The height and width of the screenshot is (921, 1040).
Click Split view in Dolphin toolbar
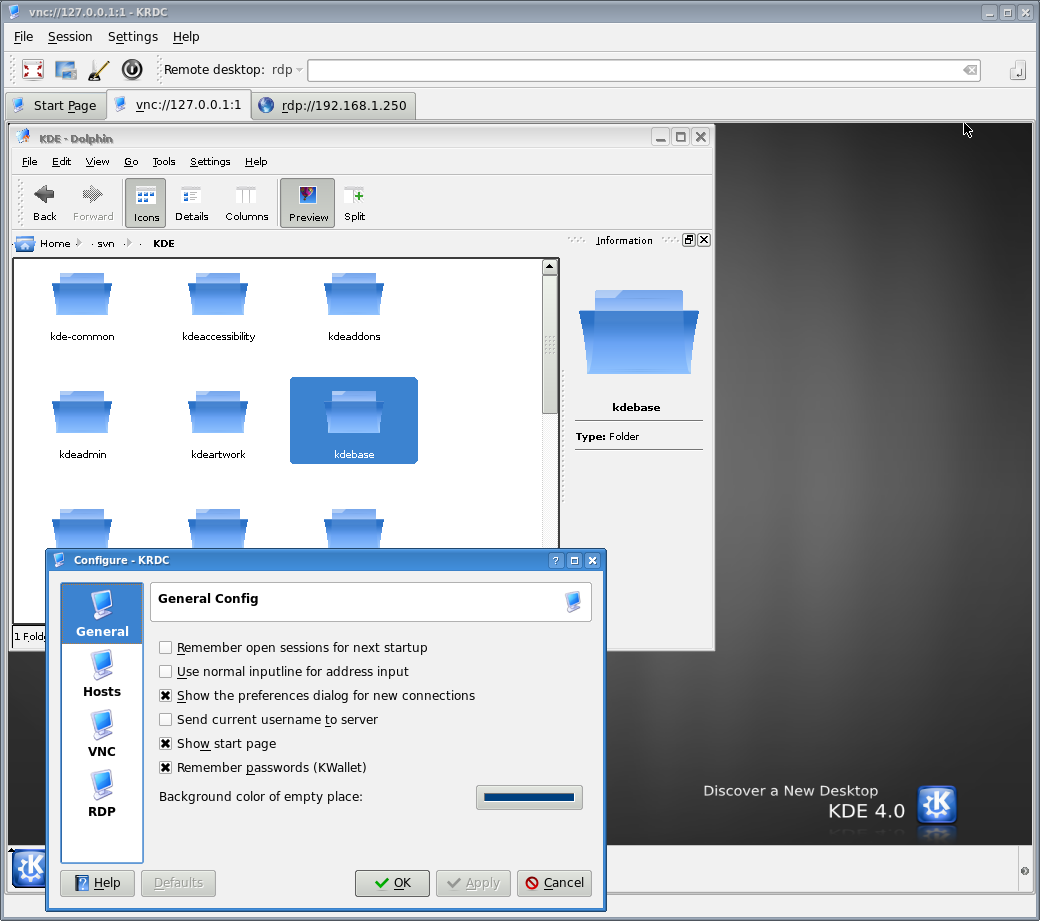click(x=354, y=203)
